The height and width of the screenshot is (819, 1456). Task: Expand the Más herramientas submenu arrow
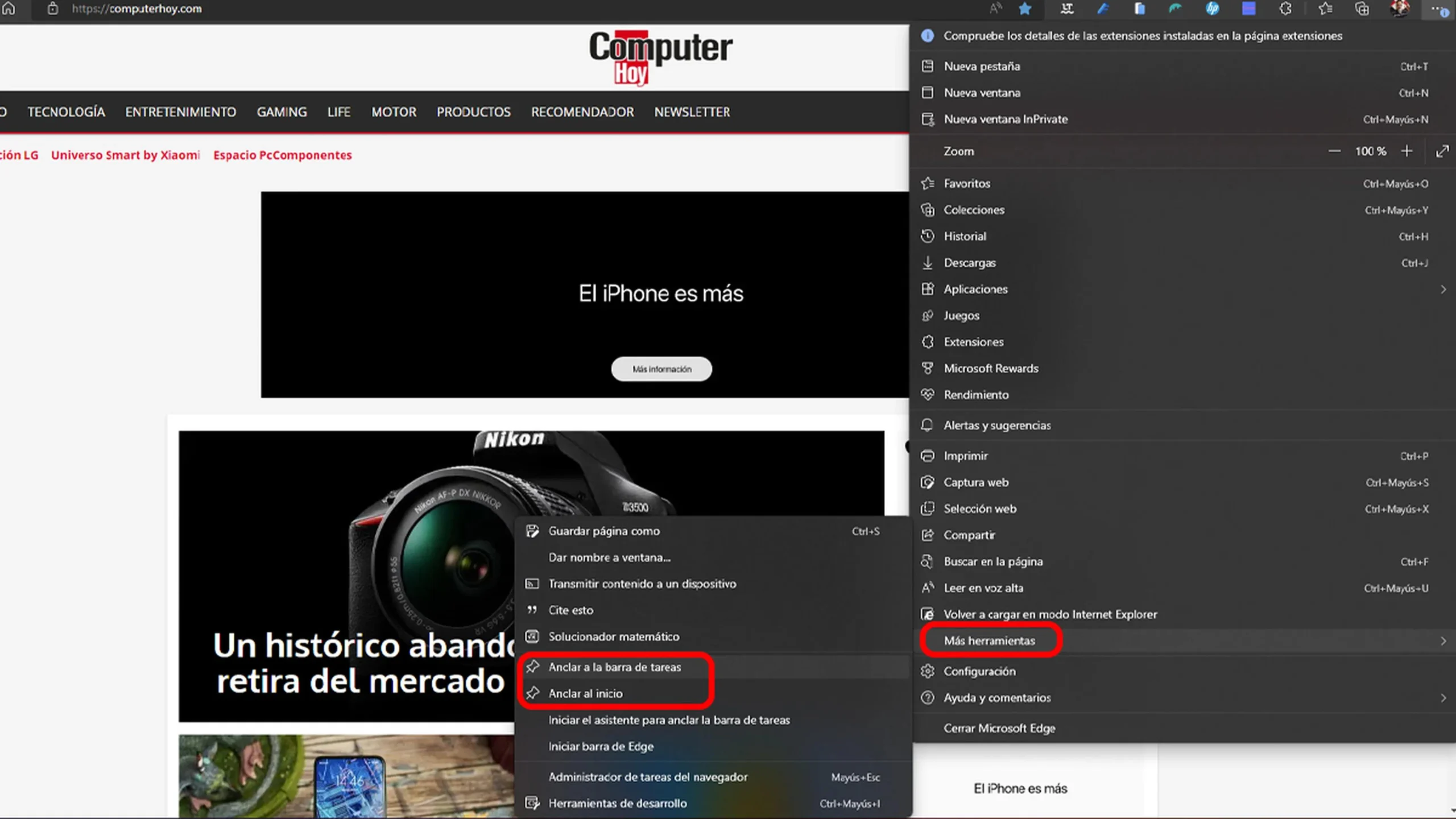(x=1443, y=641)
